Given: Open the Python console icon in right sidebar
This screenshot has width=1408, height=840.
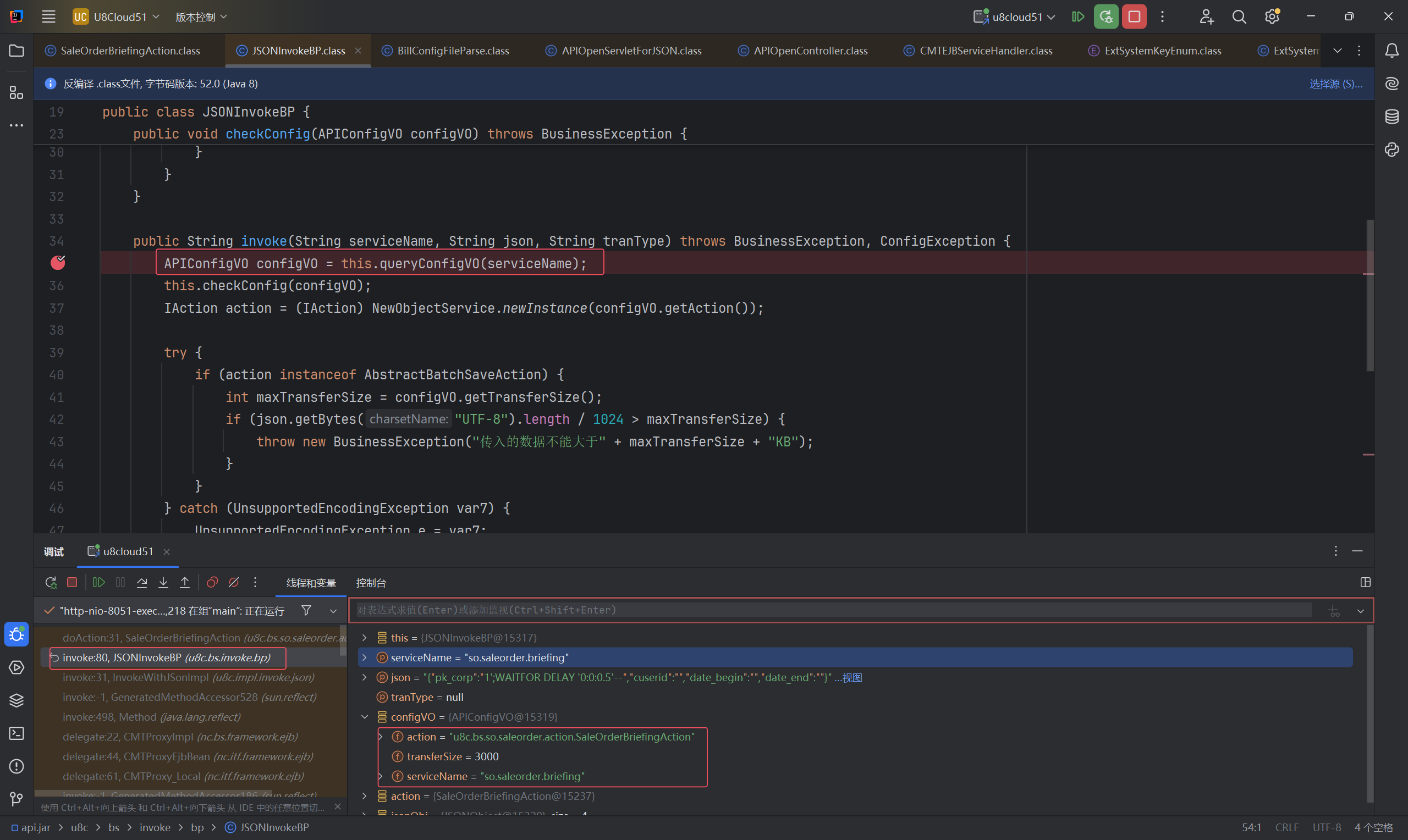Looking at the screenshot, I should (1391, 150).
